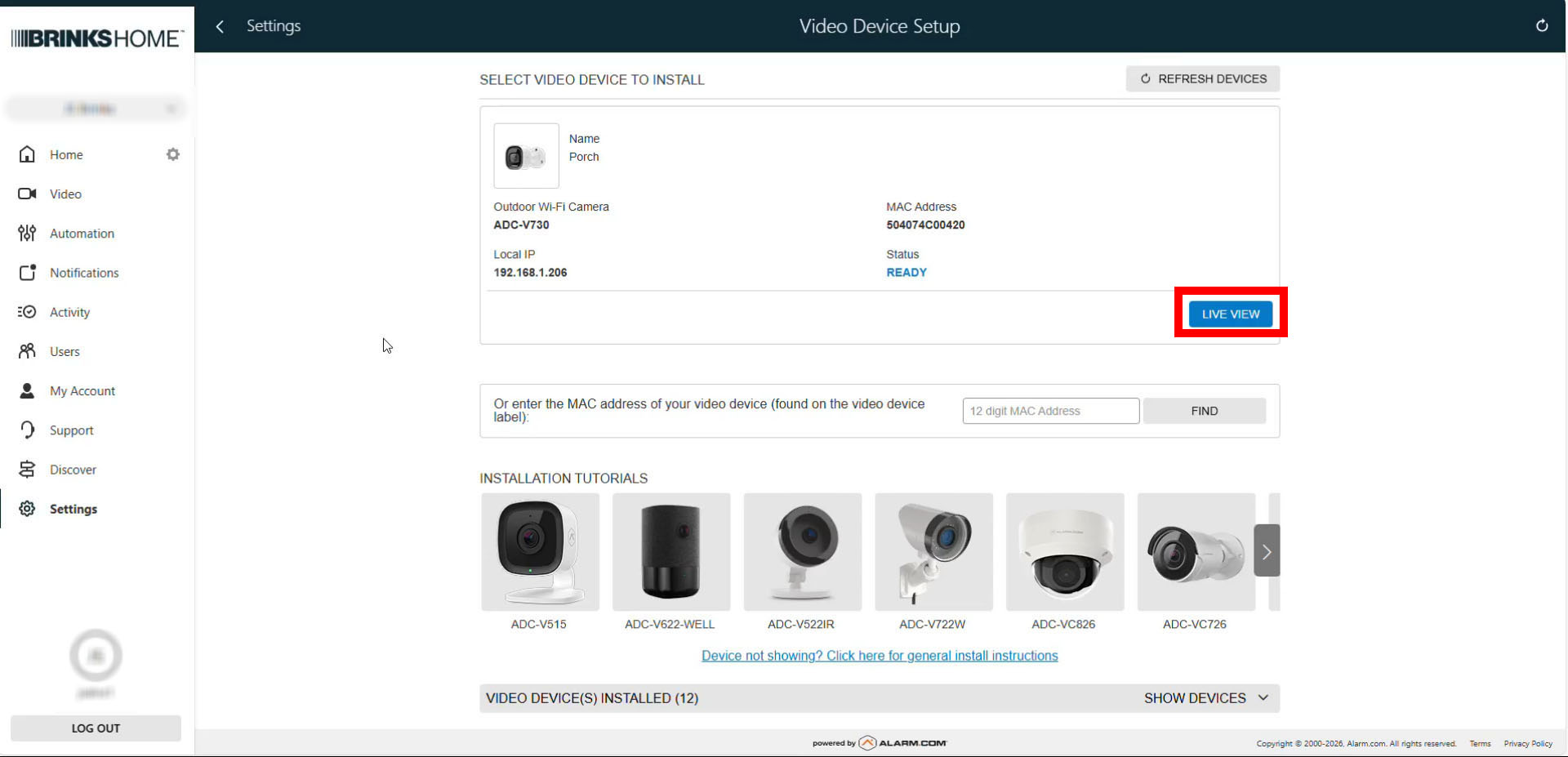Open ADC-VC726 installation tutorial thumbnail
Viewport: 1568px width, 757px height.
click(x=1196, y=552)
